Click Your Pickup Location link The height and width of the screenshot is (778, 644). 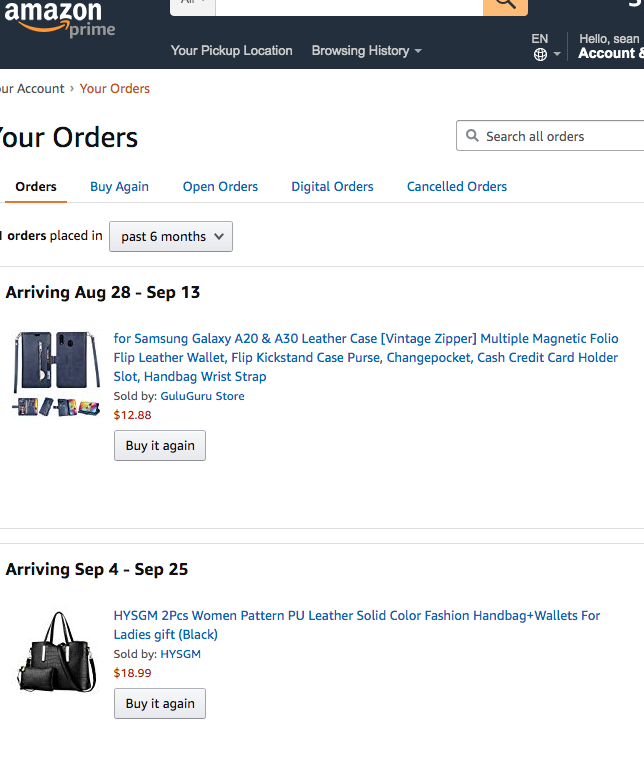pos(231,51)
